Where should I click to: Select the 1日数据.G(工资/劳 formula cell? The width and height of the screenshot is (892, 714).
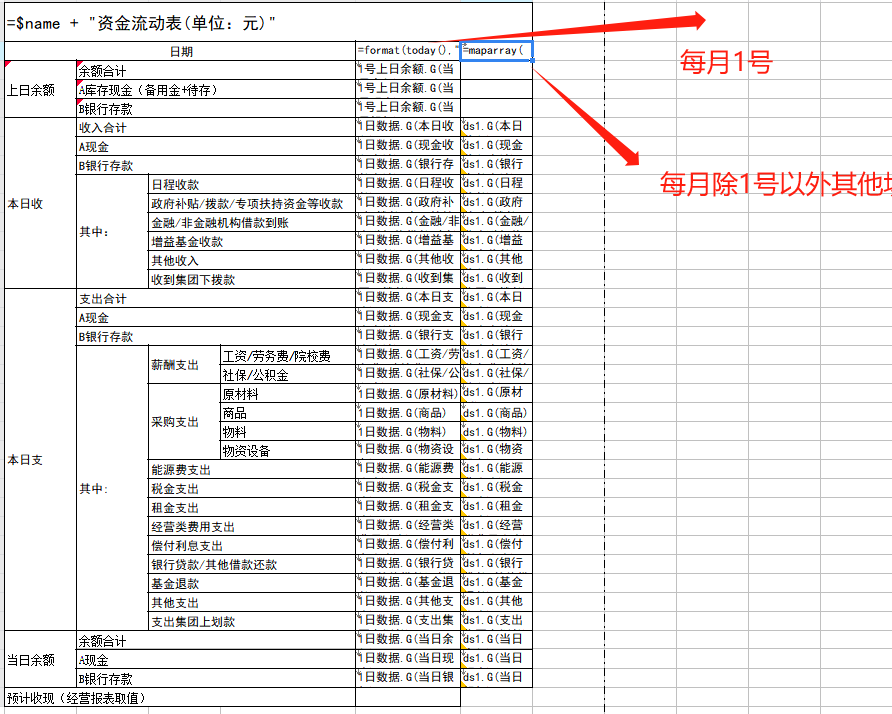coord(408,356)
